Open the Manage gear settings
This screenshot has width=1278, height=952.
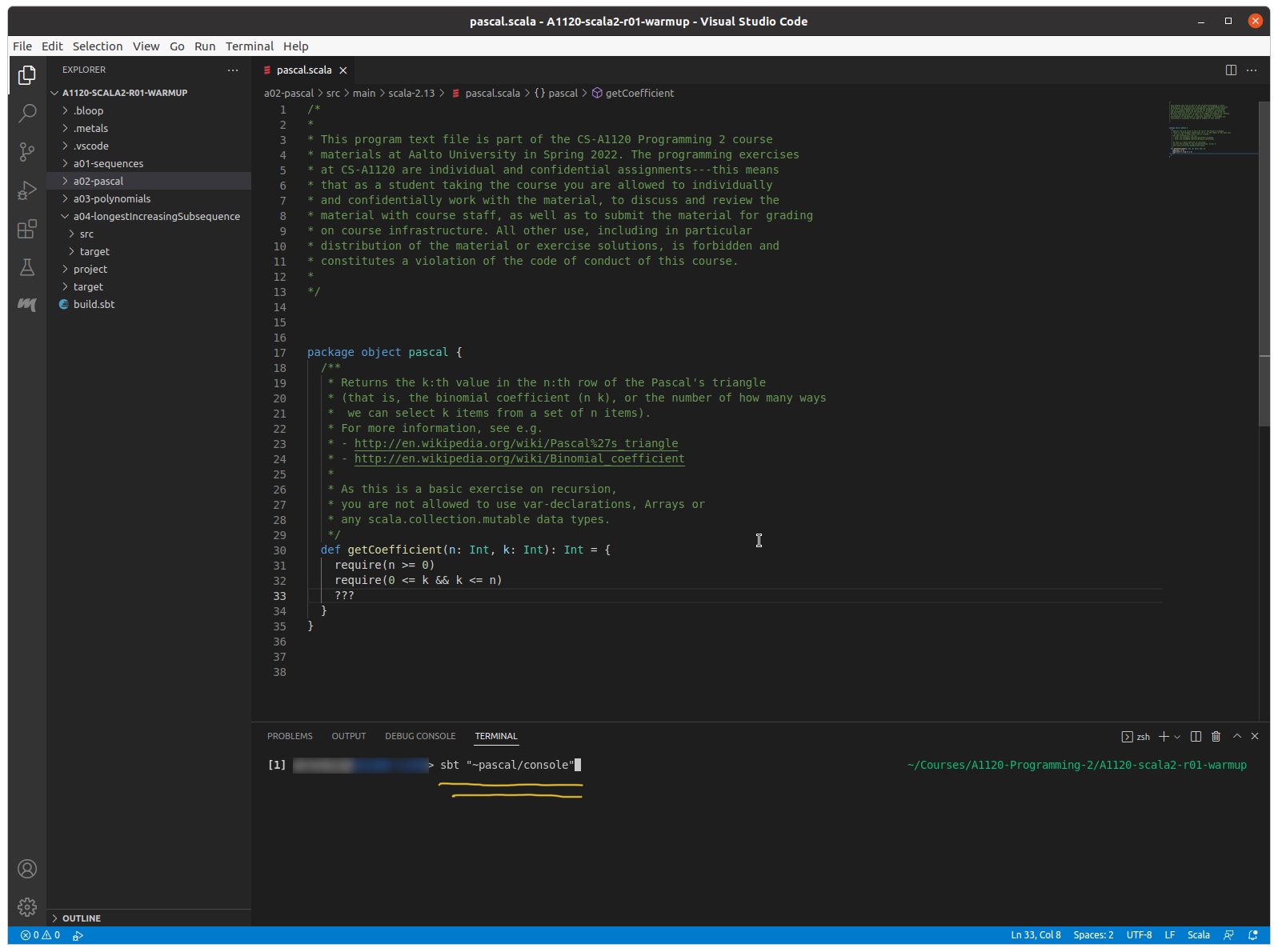click(27, 906)
